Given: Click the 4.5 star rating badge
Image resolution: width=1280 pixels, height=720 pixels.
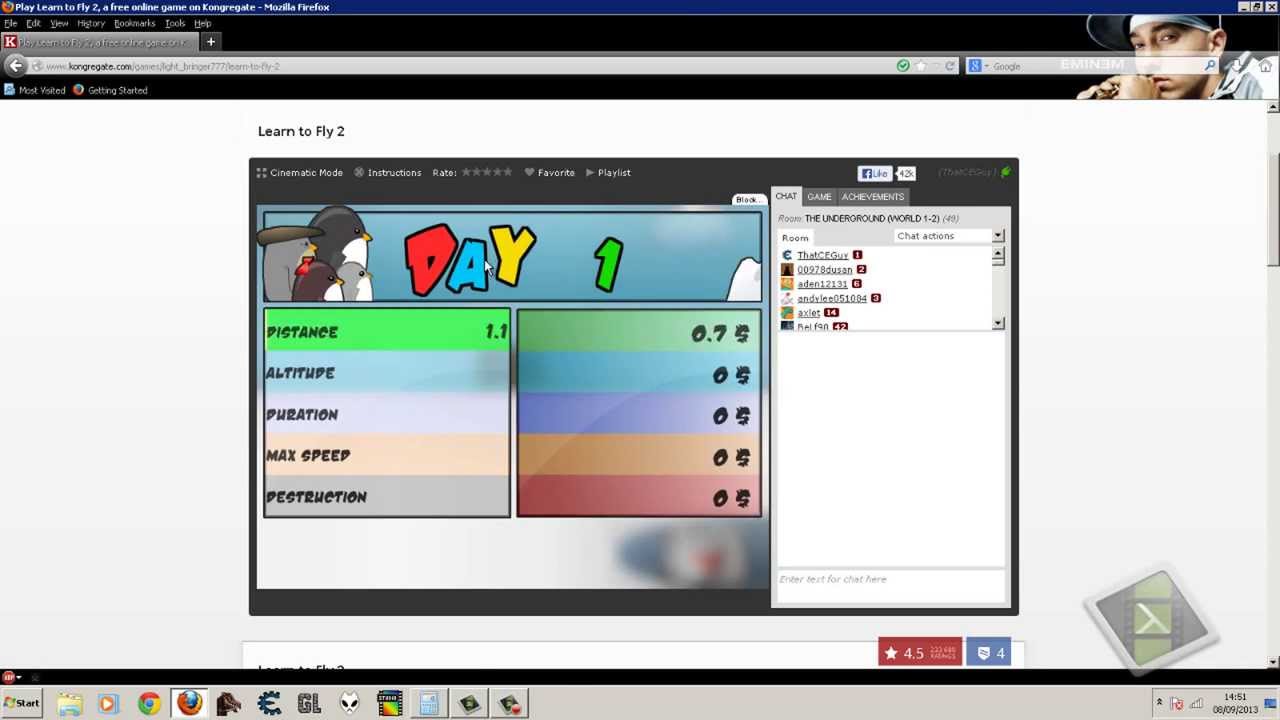Looking at the screenshot, I should point(920,653).
